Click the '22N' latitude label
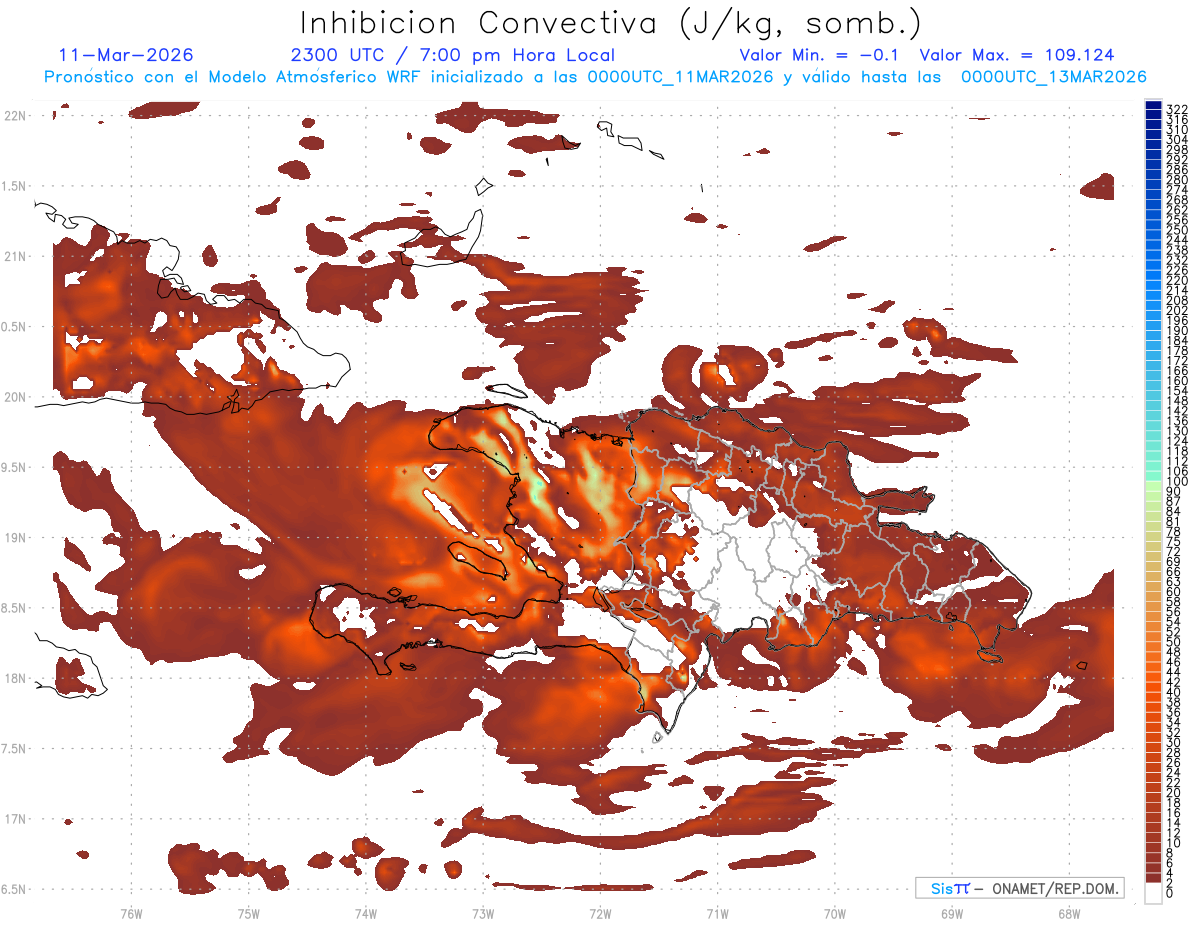This screenshot has height=927, width=1200. point(16,116)
